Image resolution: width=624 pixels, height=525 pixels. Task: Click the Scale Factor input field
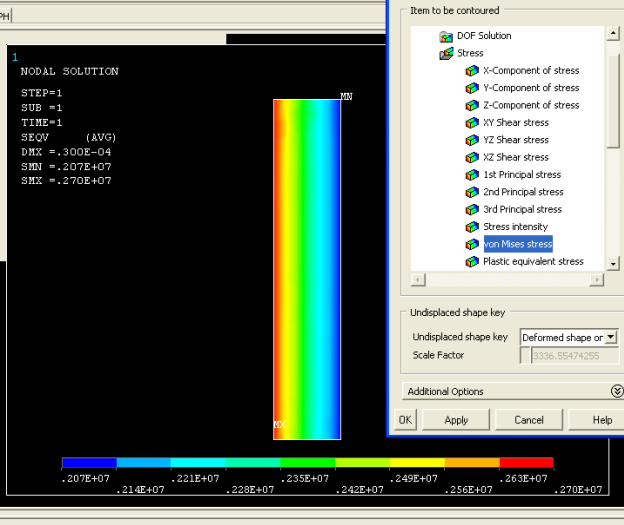[569, 356]
